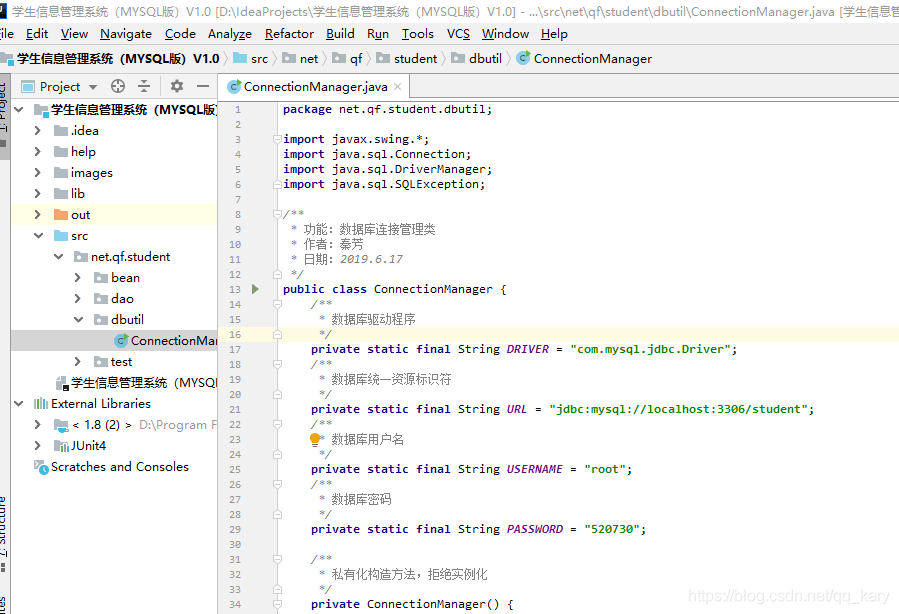Screen dimensions: 899x614
Task: Open the Code menu
Action: (180, 34)
